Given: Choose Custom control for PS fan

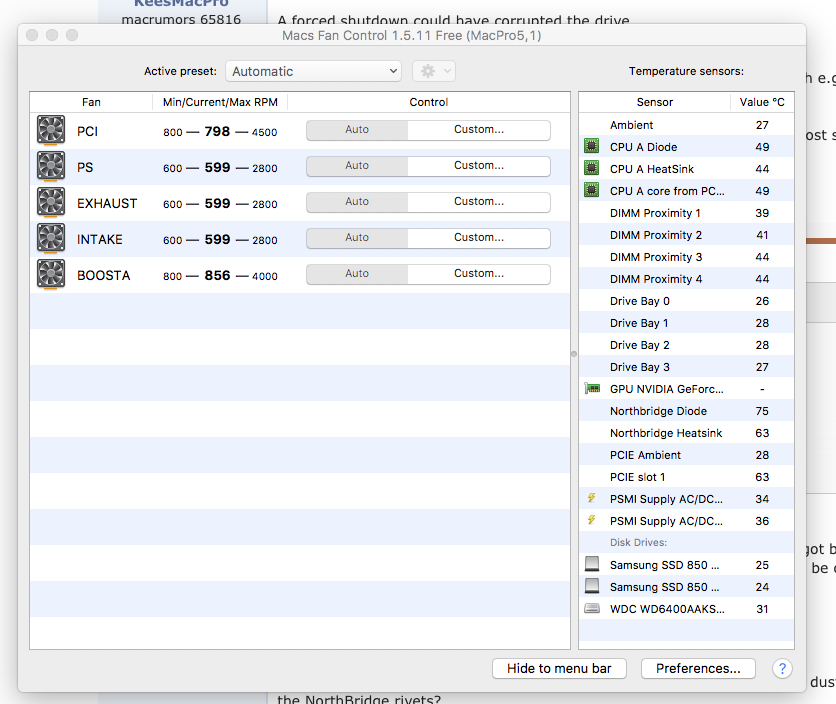Looking at the screenshot, I should pyautogui.click(x=479, y=166).
